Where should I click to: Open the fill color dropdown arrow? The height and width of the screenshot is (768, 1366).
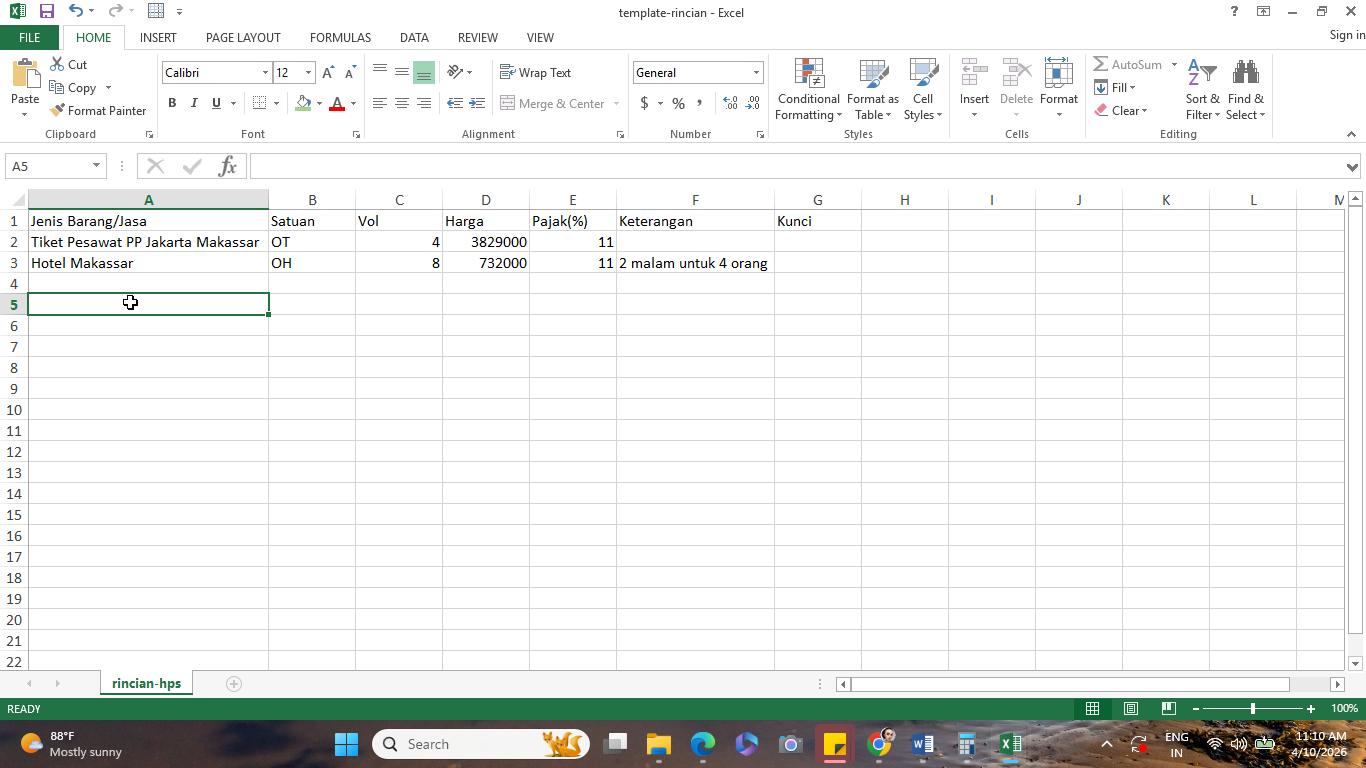click(319, 103)
